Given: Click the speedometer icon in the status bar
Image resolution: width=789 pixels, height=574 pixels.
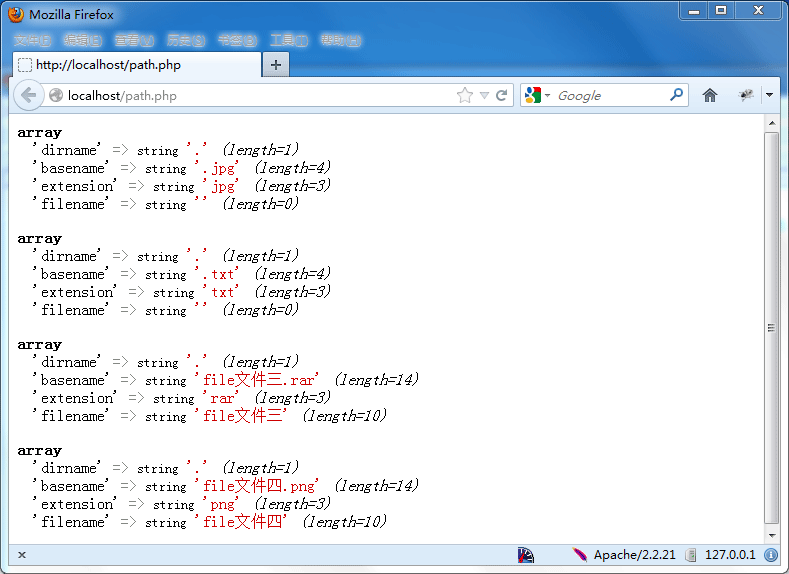Looking at the screenshot, I should [x=526, y=554].
